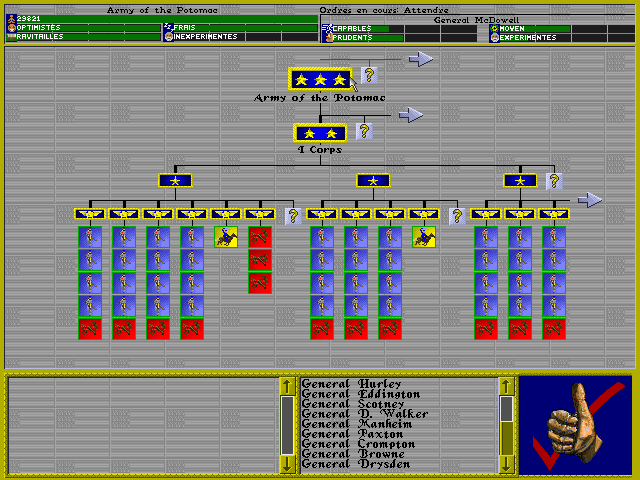This screenshot has height=480, width=640.
Task: Click the arrow next to the red army line
Action: pyautogui.click(x=421, y=59)
